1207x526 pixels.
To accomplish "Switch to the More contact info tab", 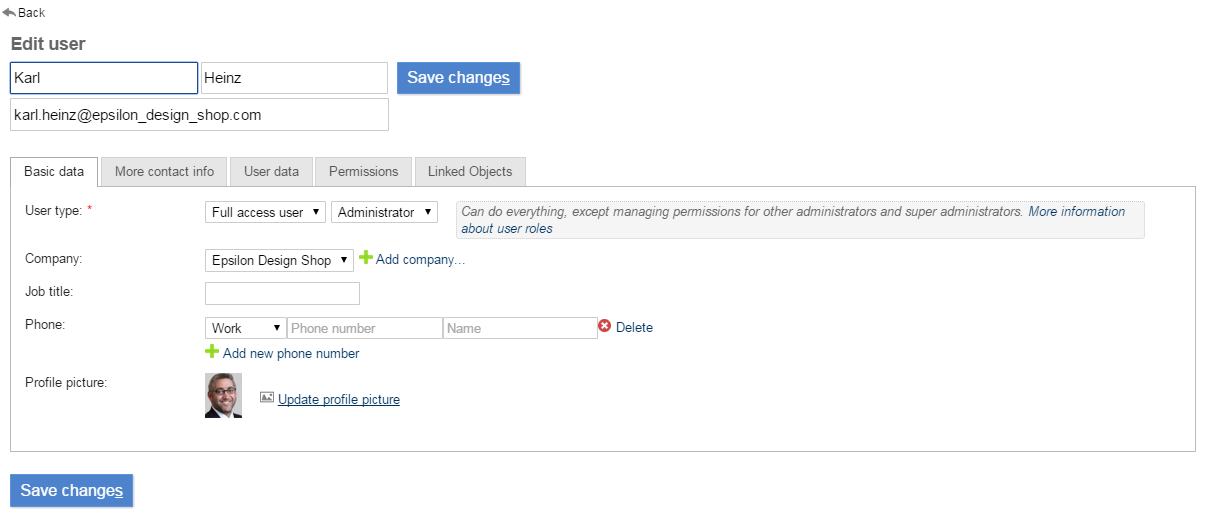I will (164, 171).
